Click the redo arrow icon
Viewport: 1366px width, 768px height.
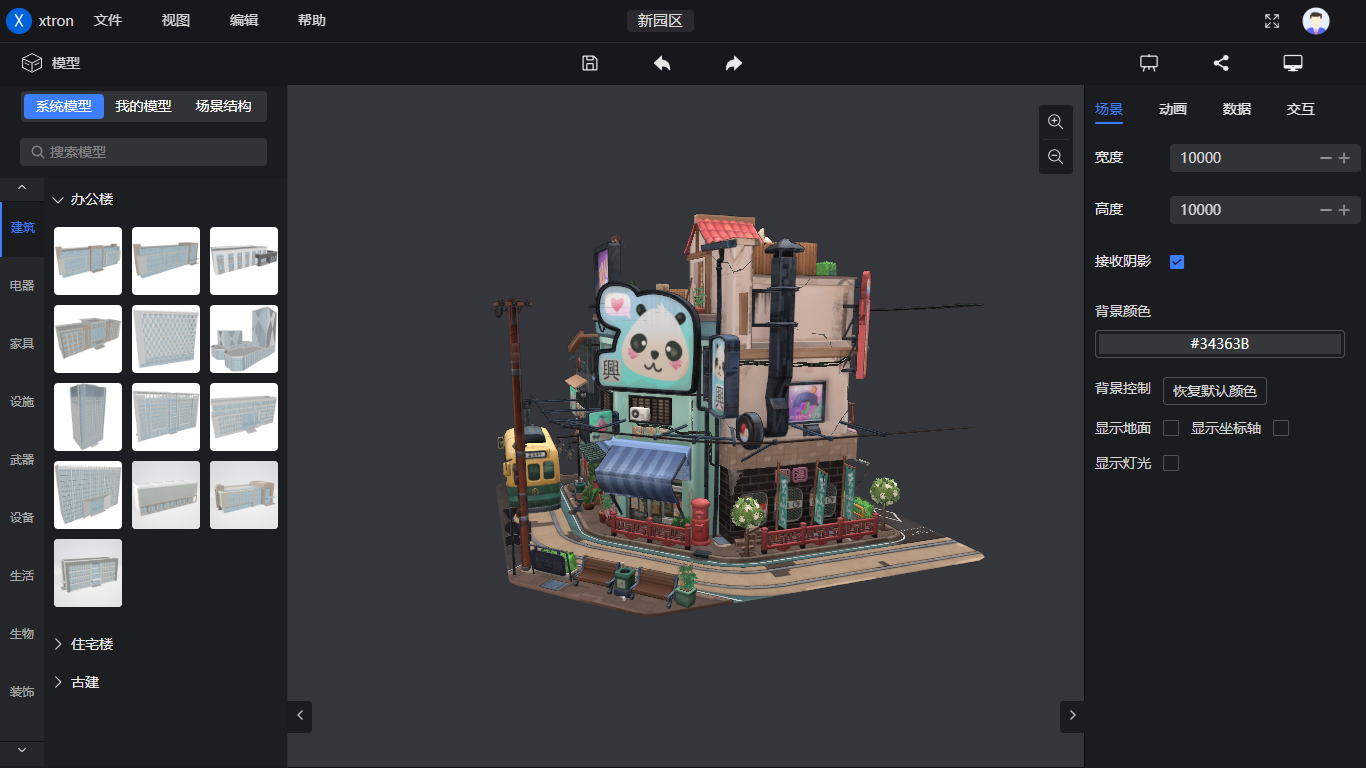pos(734,63)
